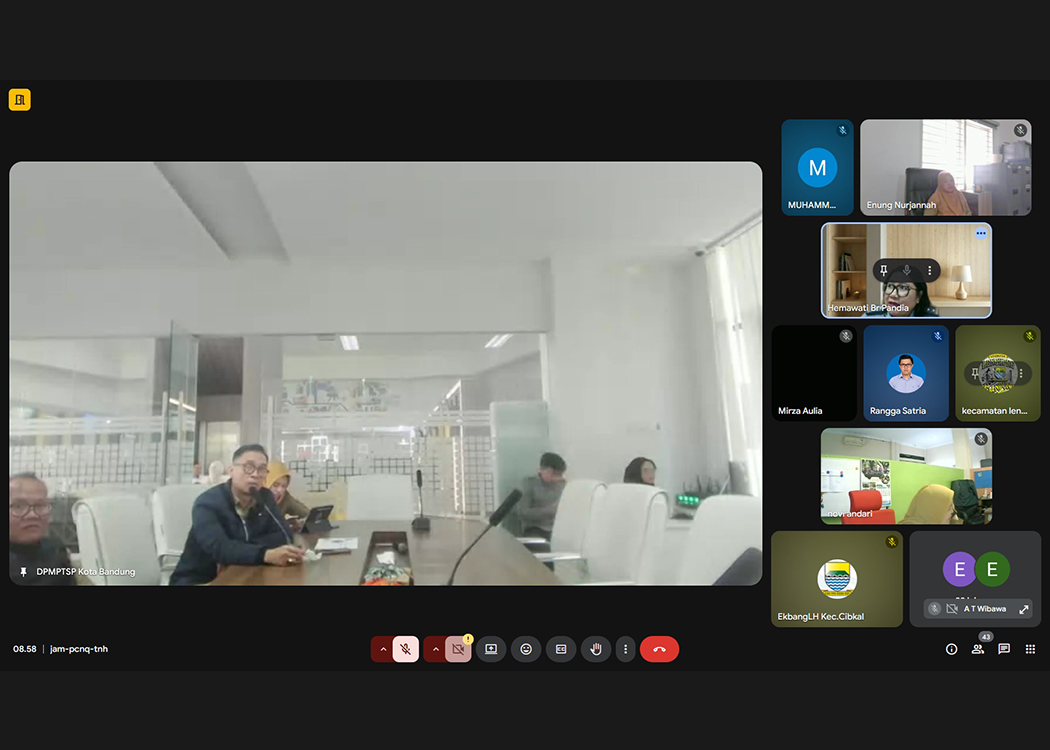
Task: Raise your hand in the meeting
Action: point(596,649)
